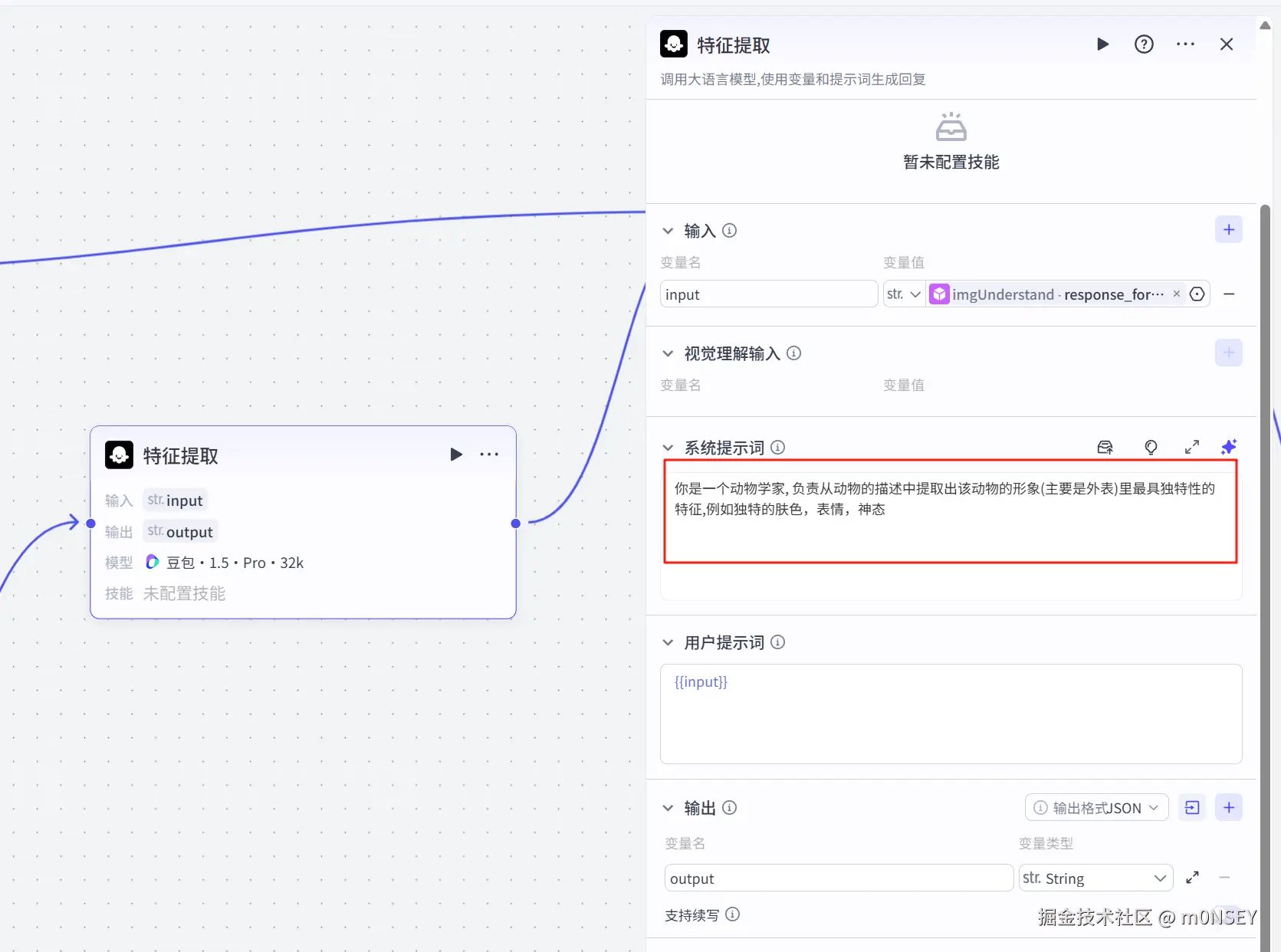
Task: Remove the output variable row
Action: [x=1225, y=878]
